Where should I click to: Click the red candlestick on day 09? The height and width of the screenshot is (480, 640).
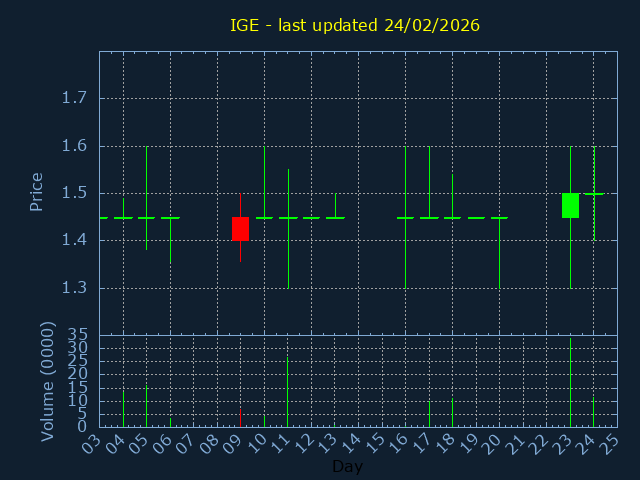(x=240, y=229)
